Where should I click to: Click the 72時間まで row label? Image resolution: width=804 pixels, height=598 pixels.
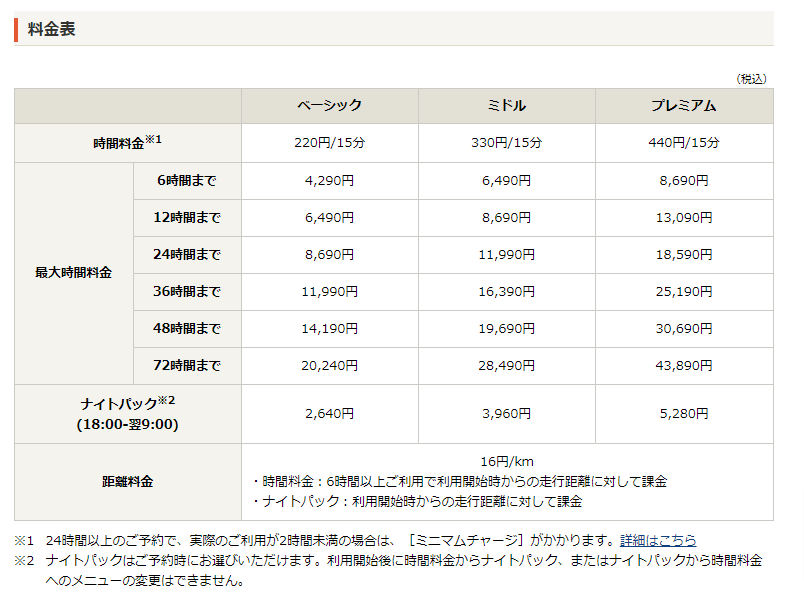(x=187, y=366)
